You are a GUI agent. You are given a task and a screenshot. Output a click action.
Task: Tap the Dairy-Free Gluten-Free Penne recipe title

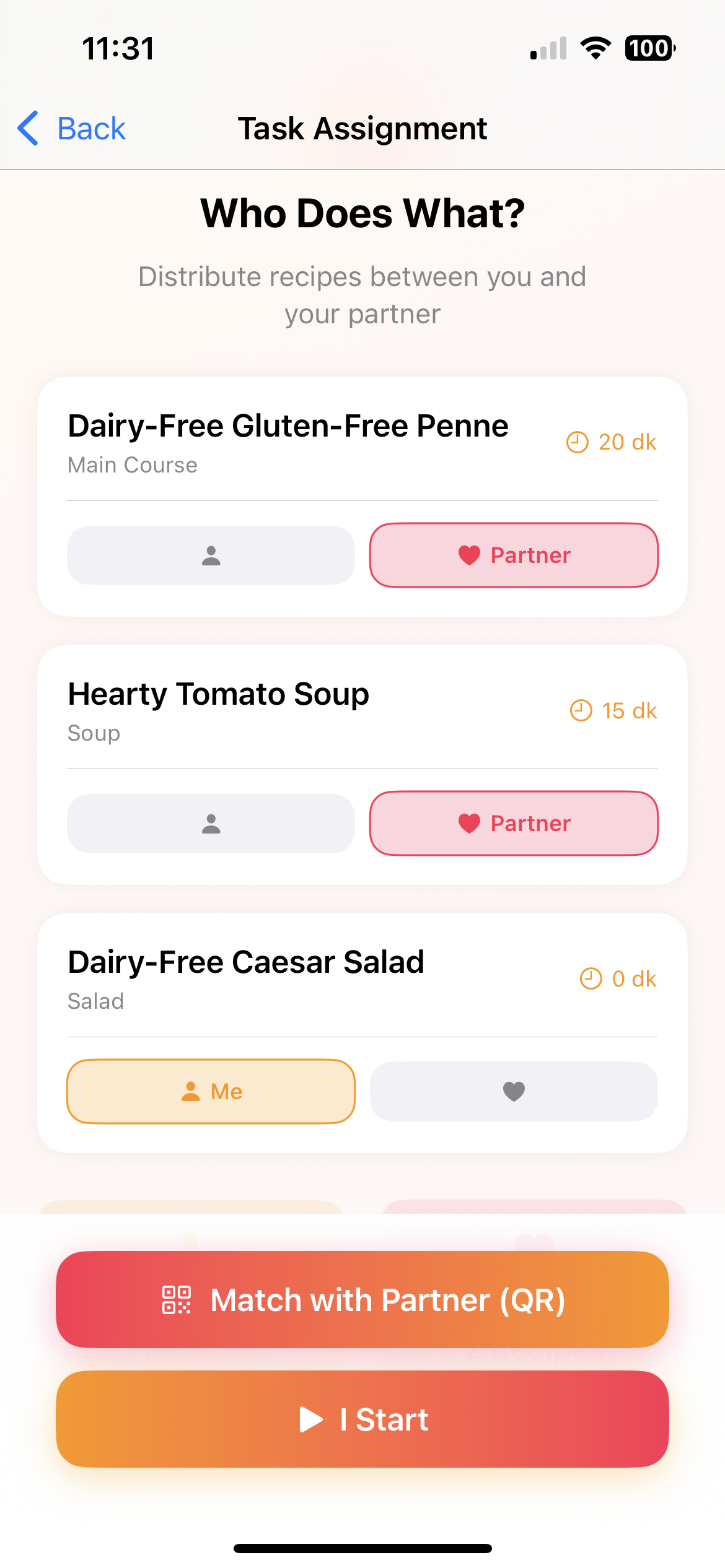288,426
